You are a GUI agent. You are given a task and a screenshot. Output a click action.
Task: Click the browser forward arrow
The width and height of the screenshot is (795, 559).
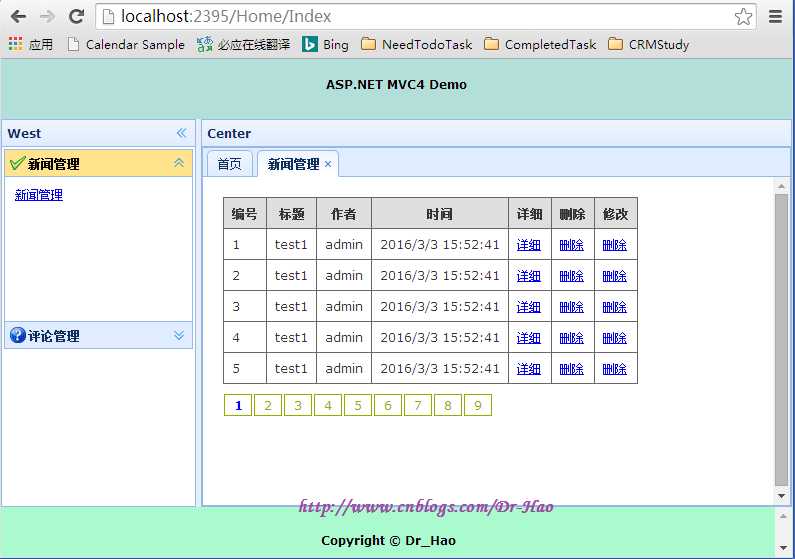click(47, 17)
